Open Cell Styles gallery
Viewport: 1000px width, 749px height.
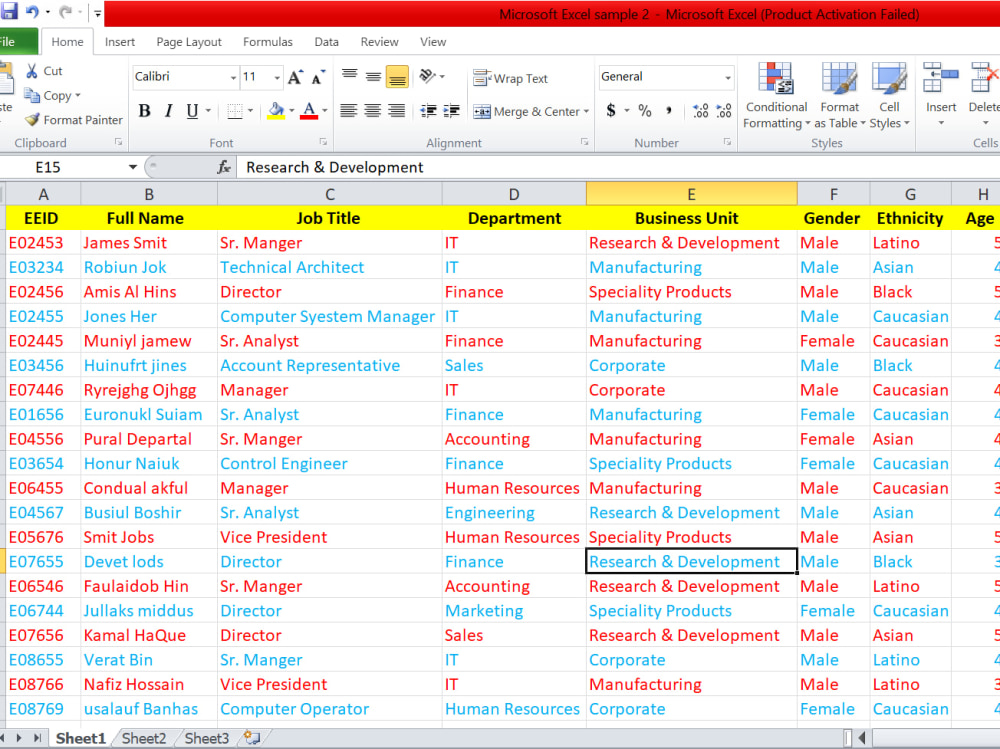889,97
